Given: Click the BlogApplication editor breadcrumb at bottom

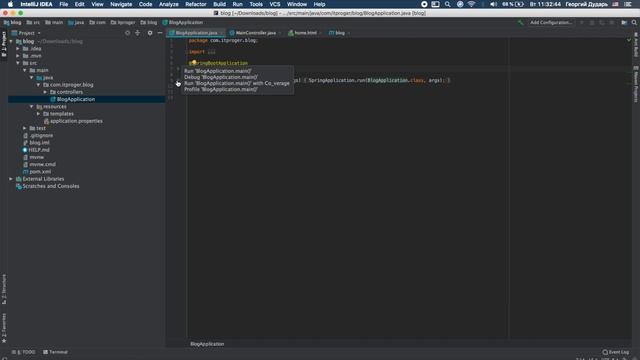Looking at the screenshot, I should pyautogui.click(x=207, y=344).
